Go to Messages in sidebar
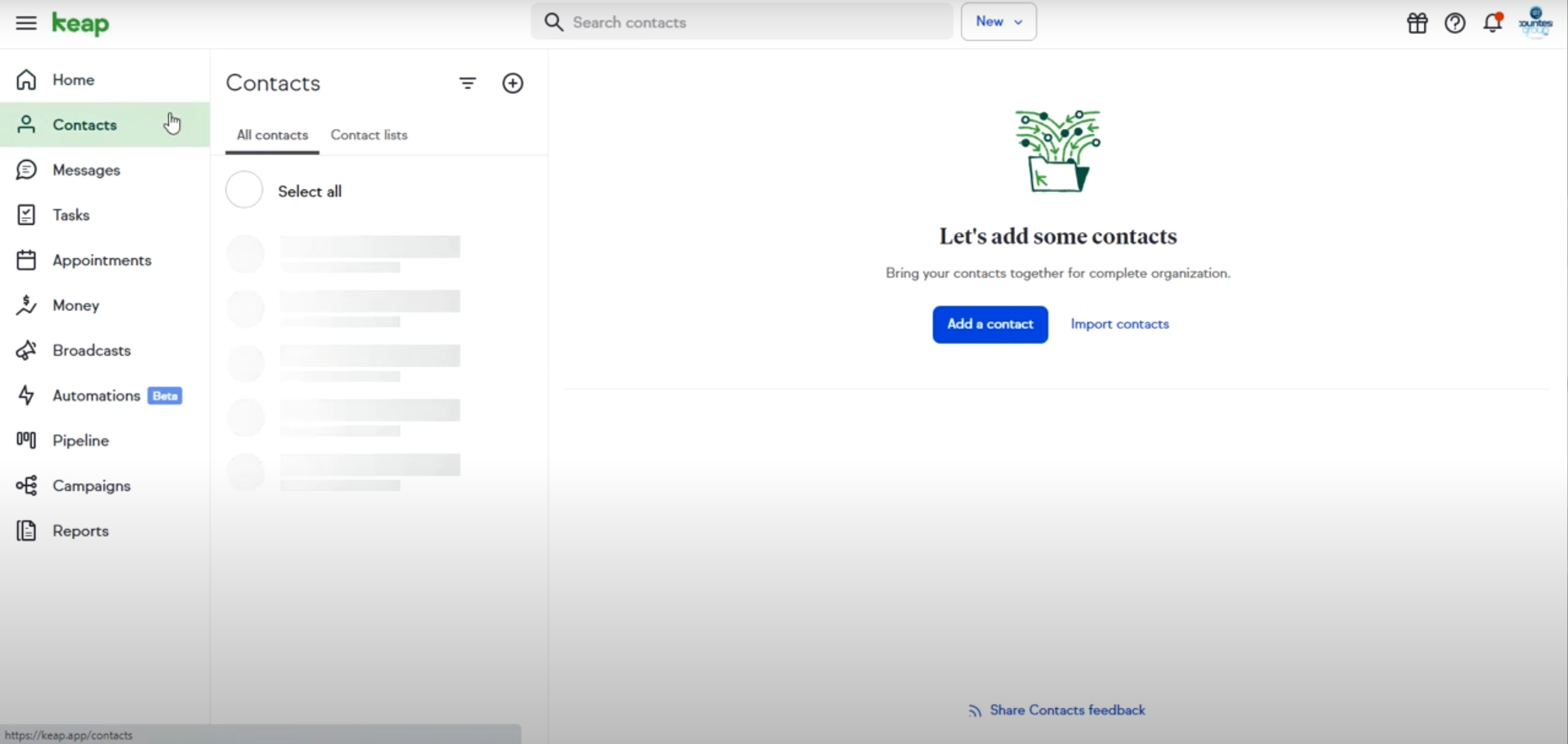 coord(86,170)
